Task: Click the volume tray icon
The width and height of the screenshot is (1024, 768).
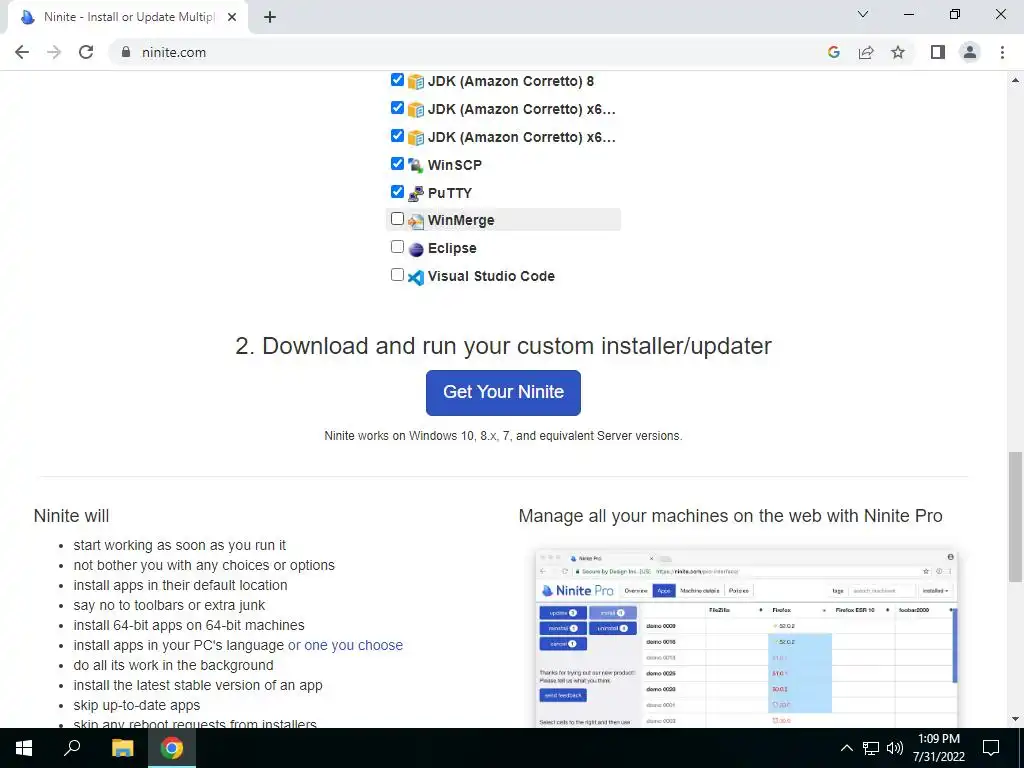Action: pyautogui.click(x=895, y=748)
